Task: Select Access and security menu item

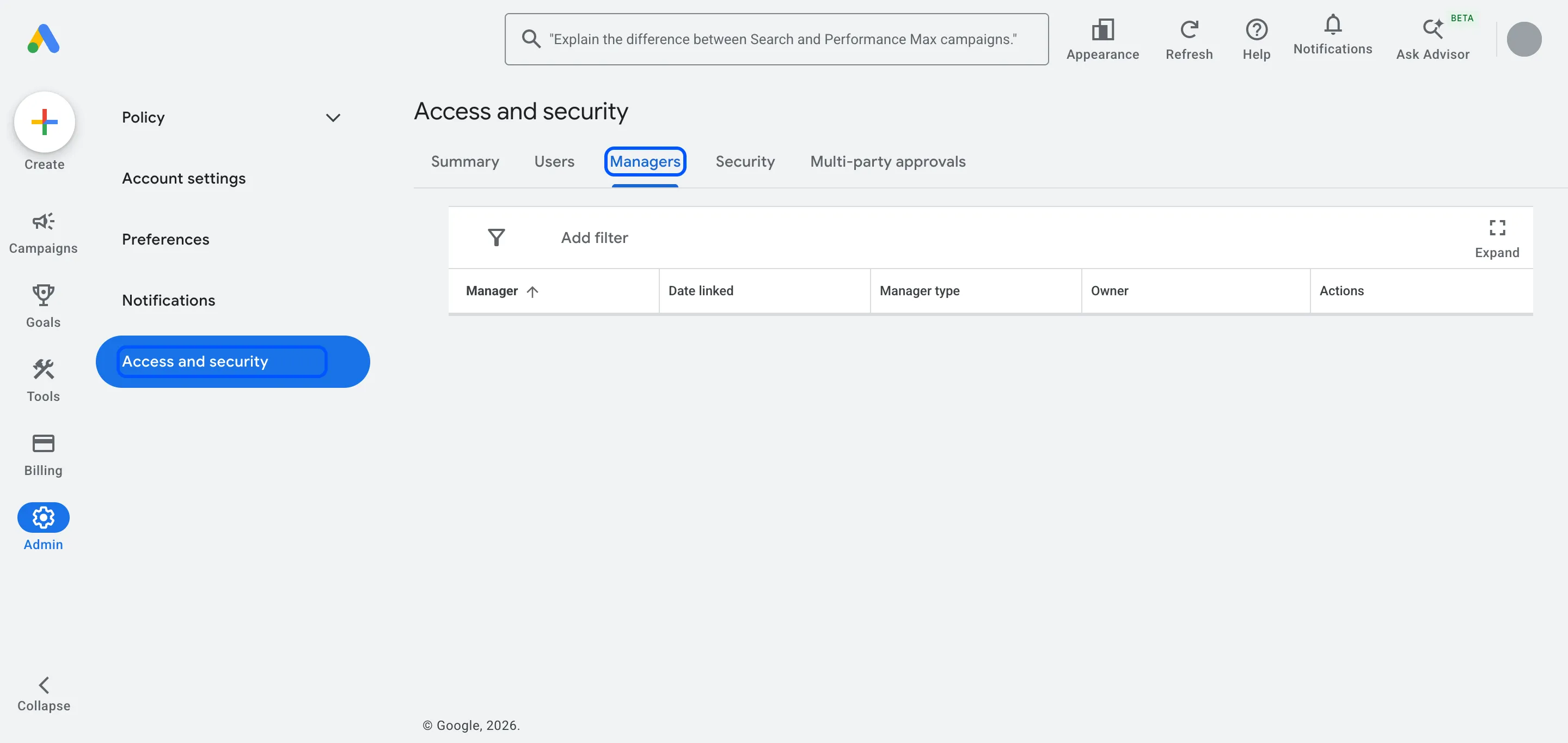Action: [x=232, y=362]
